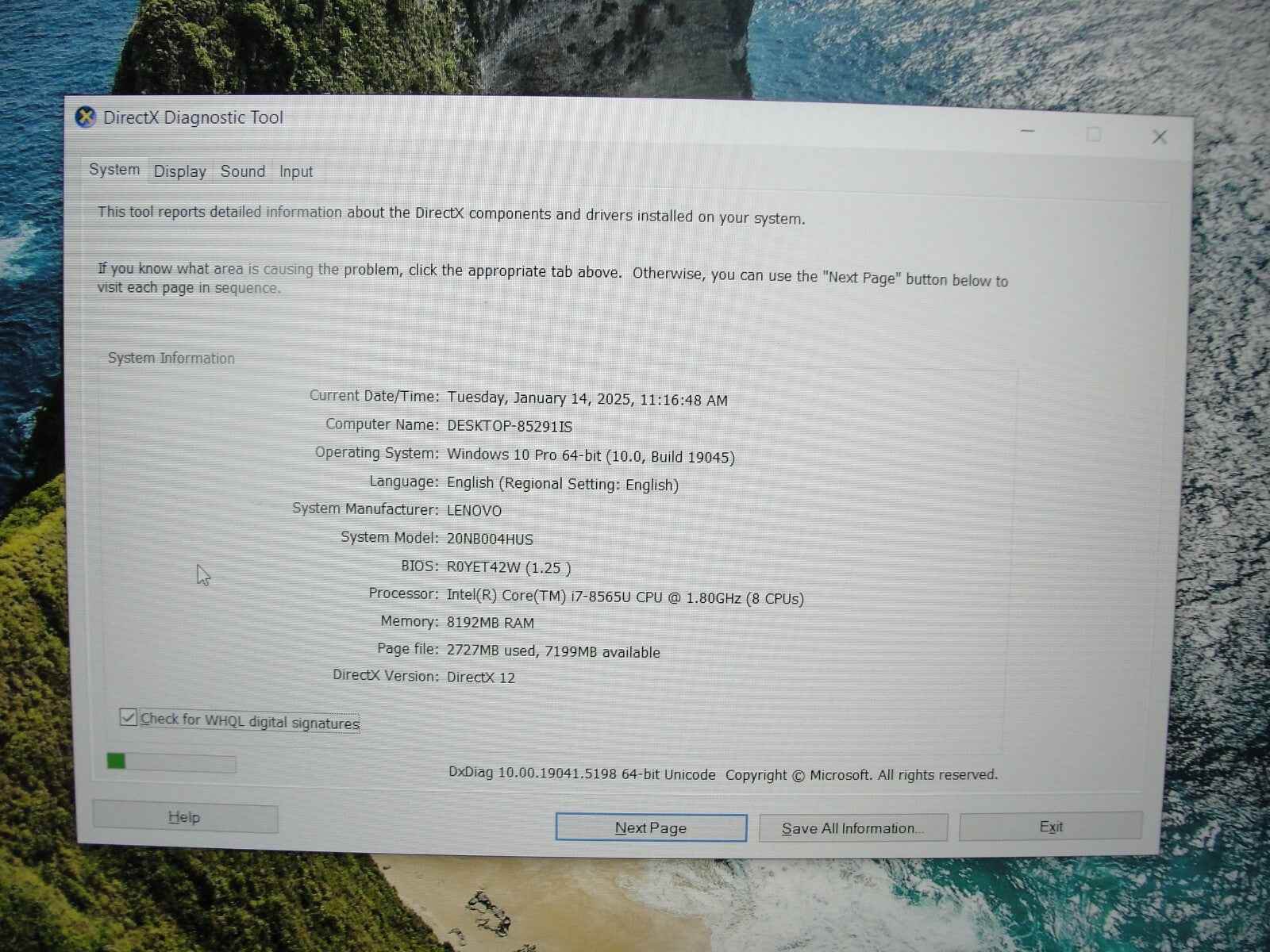Click the DirectX logo icon in the title bar

tap(86, 117)
